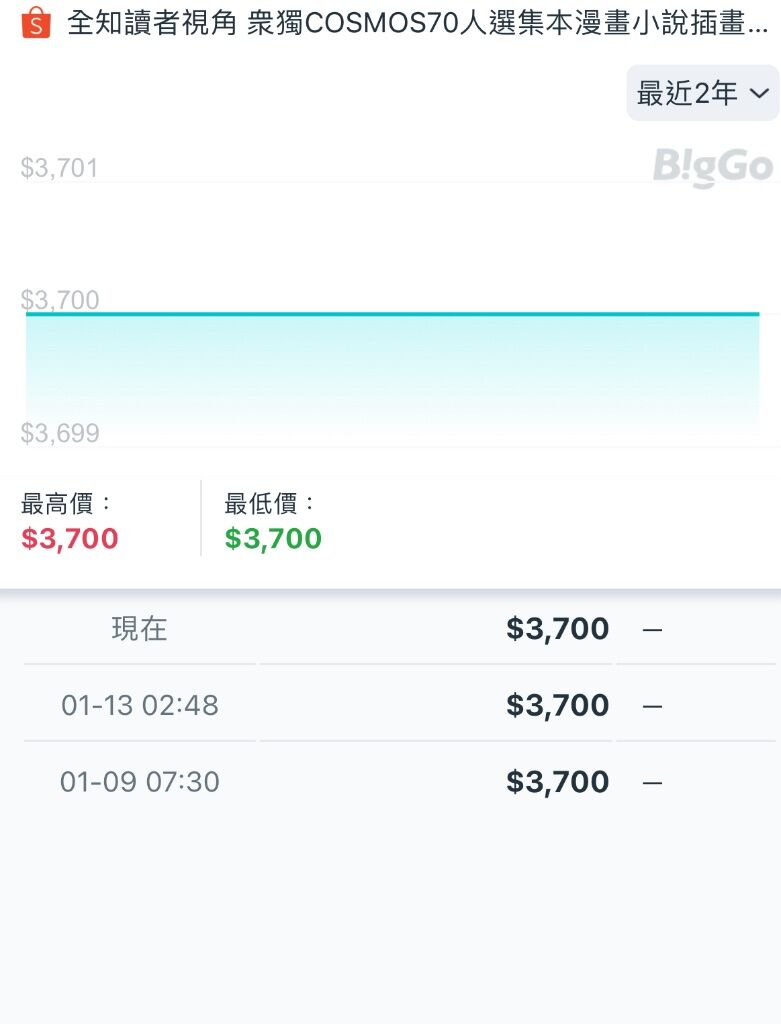
Task: Click the $3,701 axis label
Action: (x=59, y=168)
